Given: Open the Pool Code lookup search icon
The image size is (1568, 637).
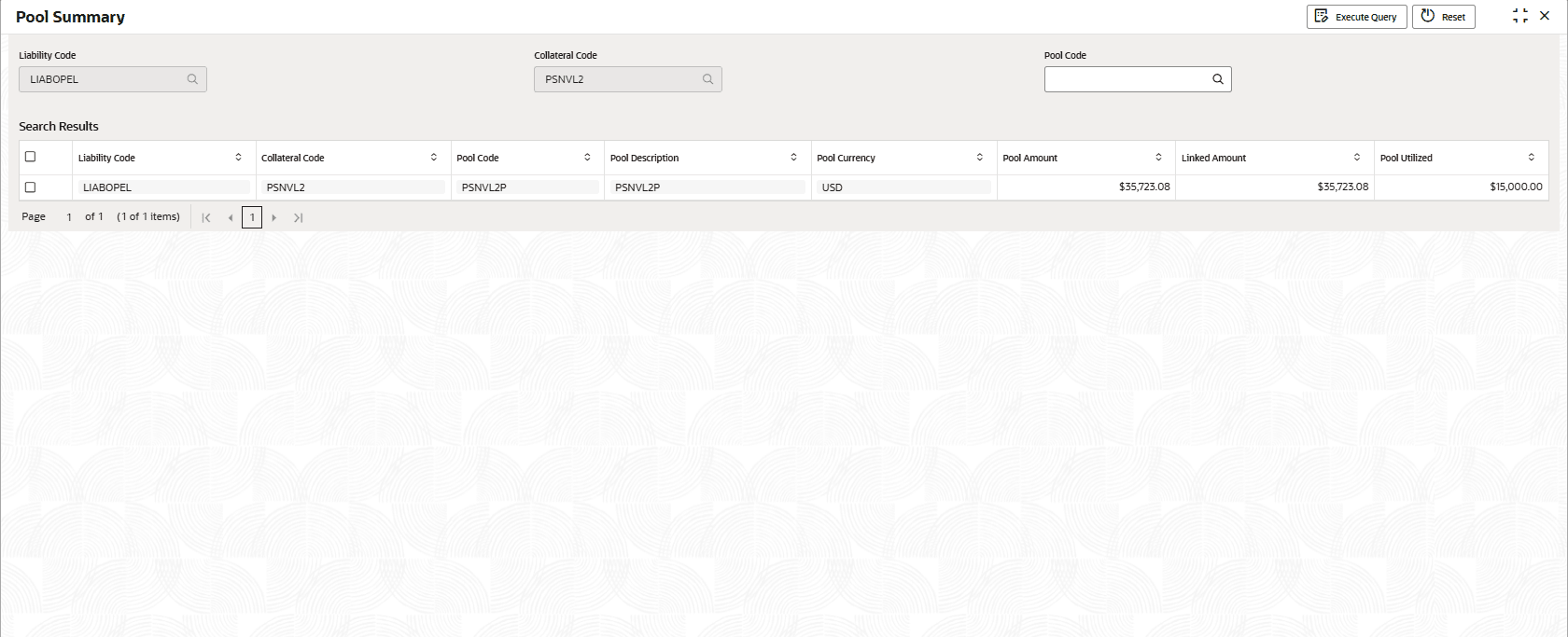Looking at the screenshot, I should tap(1217, 79).
